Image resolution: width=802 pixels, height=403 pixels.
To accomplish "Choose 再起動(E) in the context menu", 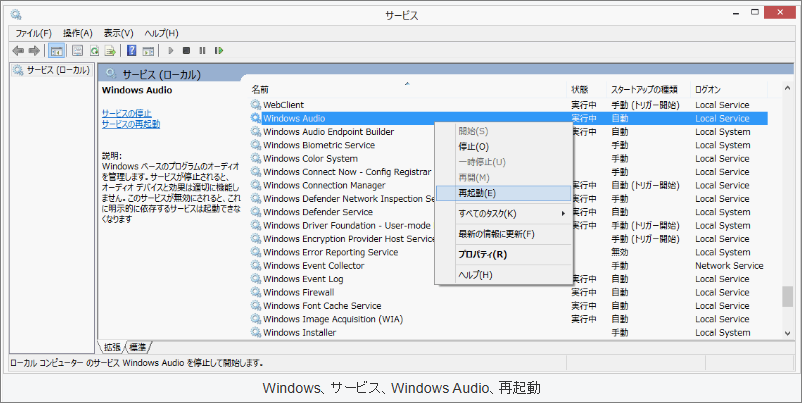I will (x=503, y=193).
